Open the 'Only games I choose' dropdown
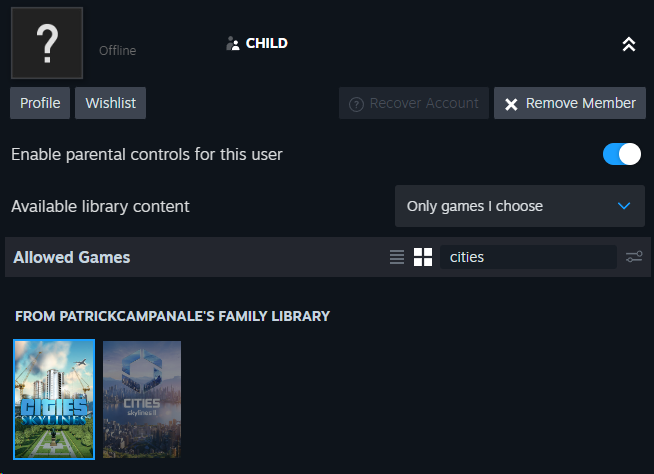Image resolution: width=654 pixels, height=474 pixels. click(518, 206)
